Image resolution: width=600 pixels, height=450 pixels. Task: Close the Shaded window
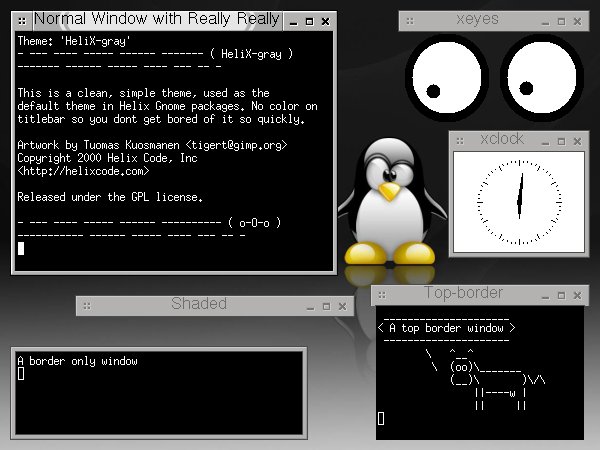tap(342, 307)
